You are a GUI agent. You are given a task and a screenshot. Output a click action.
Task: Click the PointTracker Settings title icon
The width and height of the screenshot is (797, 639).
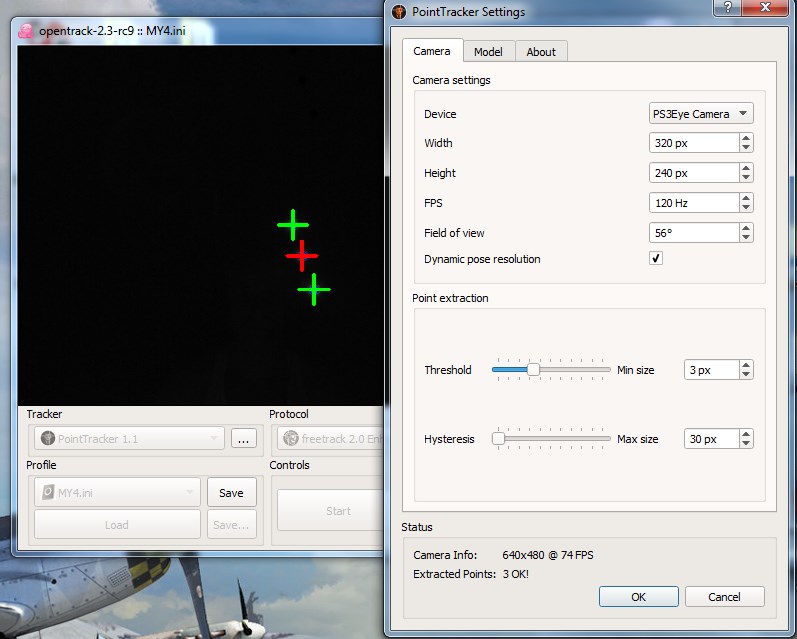click(399, 12)
